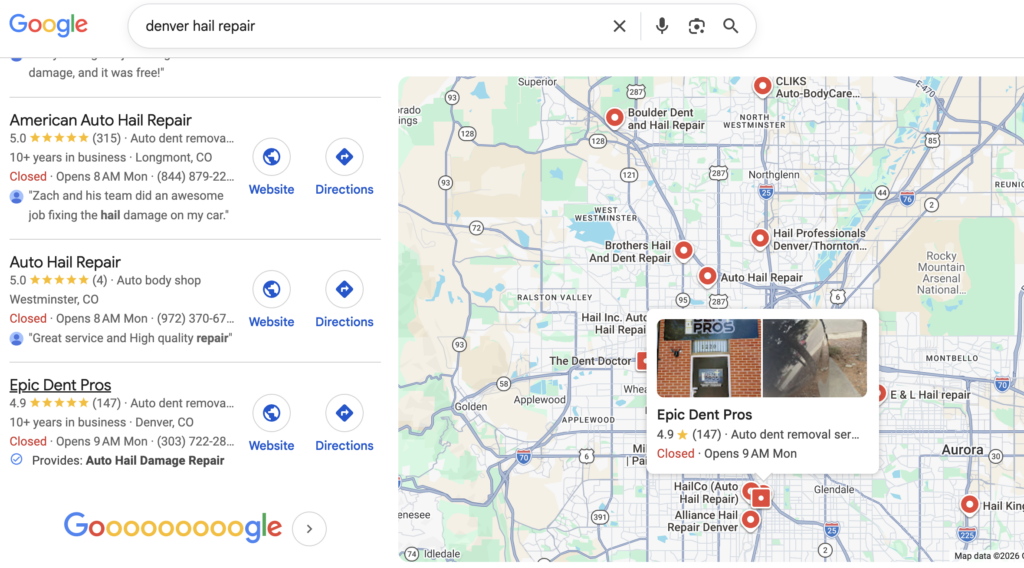Screen dimensions: 1024x568
Task: Select Boulder Dent and Hail Repair map pin
Action: (x=615, y=118)
